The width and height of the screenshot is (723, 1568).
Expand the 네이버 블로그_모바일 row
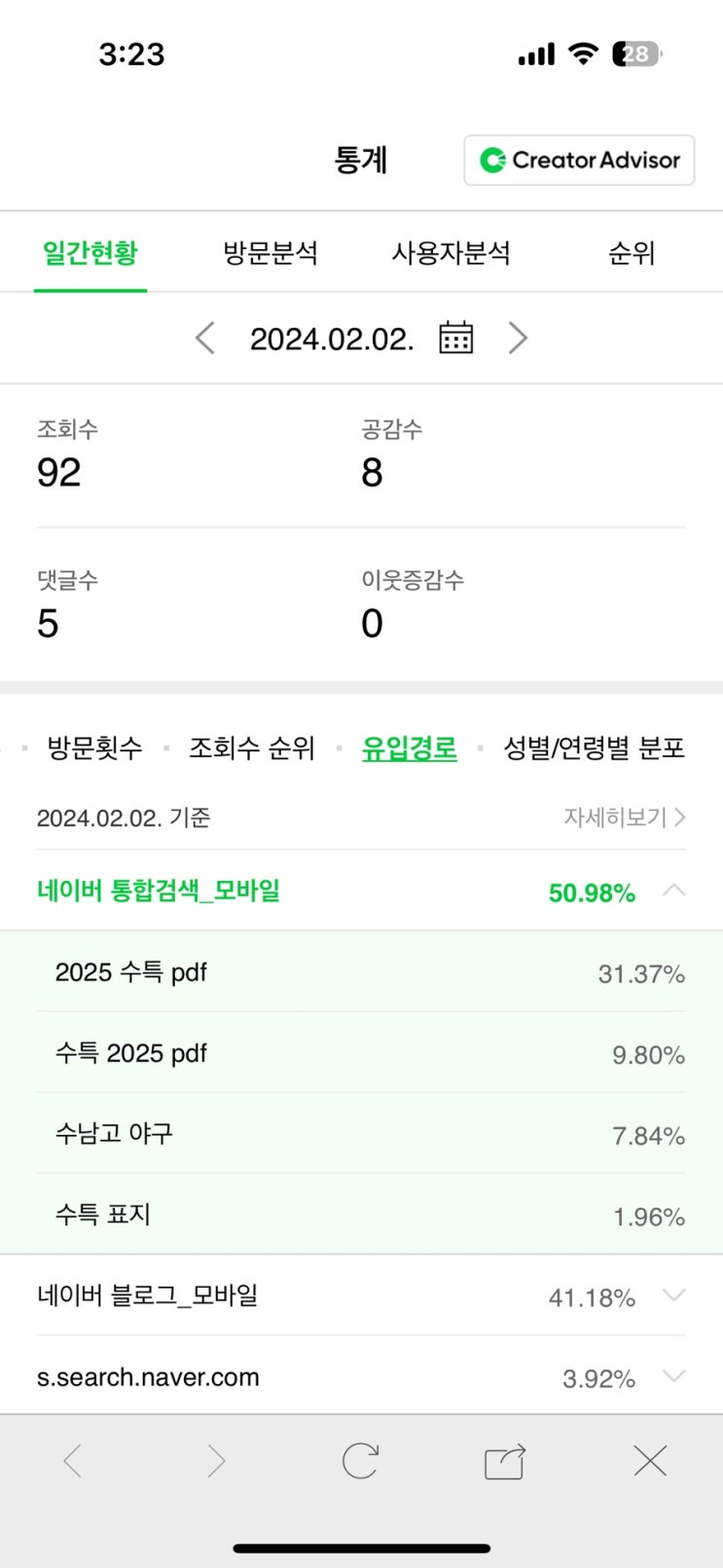point(673,1295)
